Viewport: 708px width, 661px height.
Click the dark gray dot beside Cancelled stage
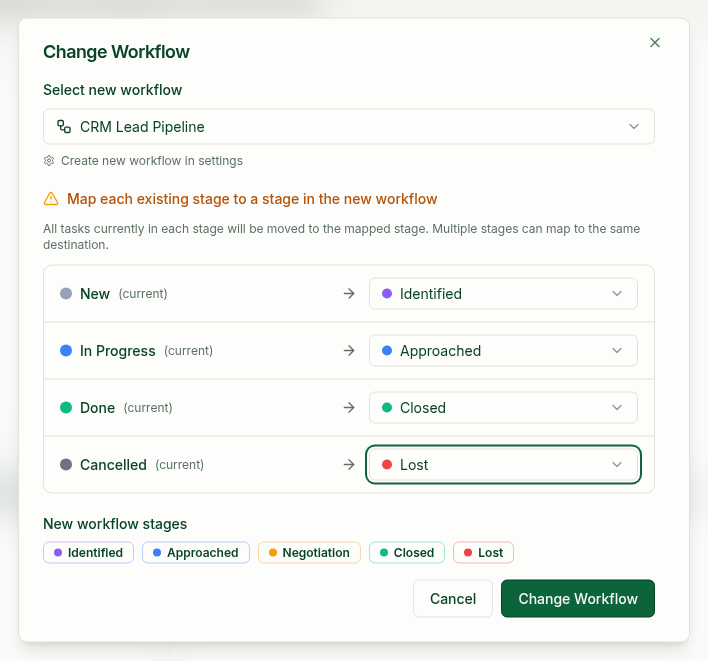tap(66, 464)
